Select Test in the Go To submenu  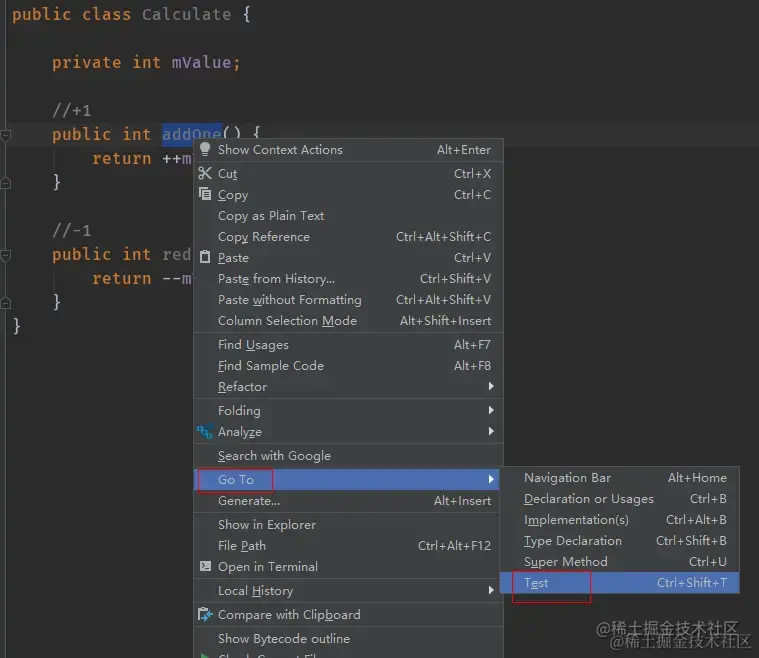pyautogui.click(x=620, y=582)
